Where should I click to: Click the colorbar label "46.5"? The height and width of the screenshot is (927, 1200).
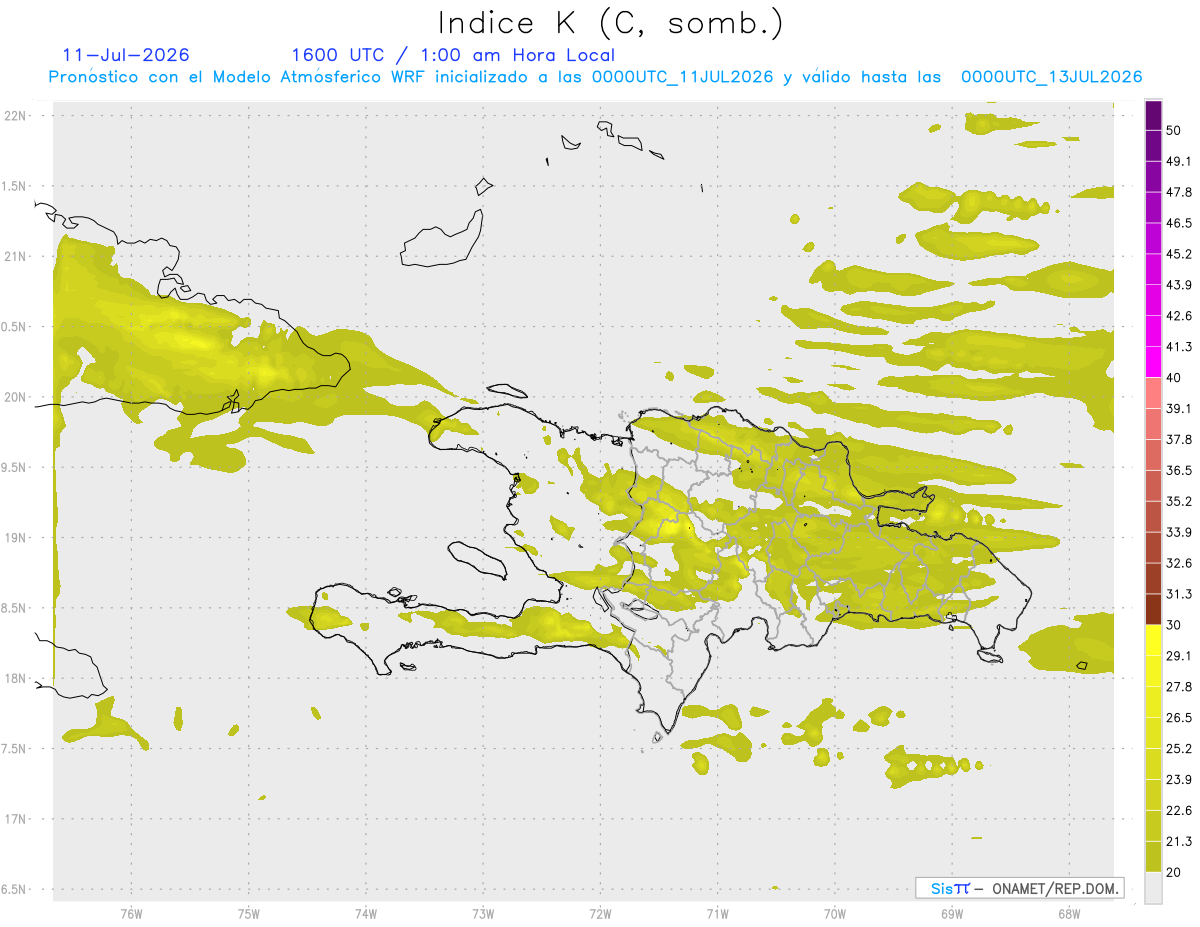pyautogui.click(x=1179, y=224)
